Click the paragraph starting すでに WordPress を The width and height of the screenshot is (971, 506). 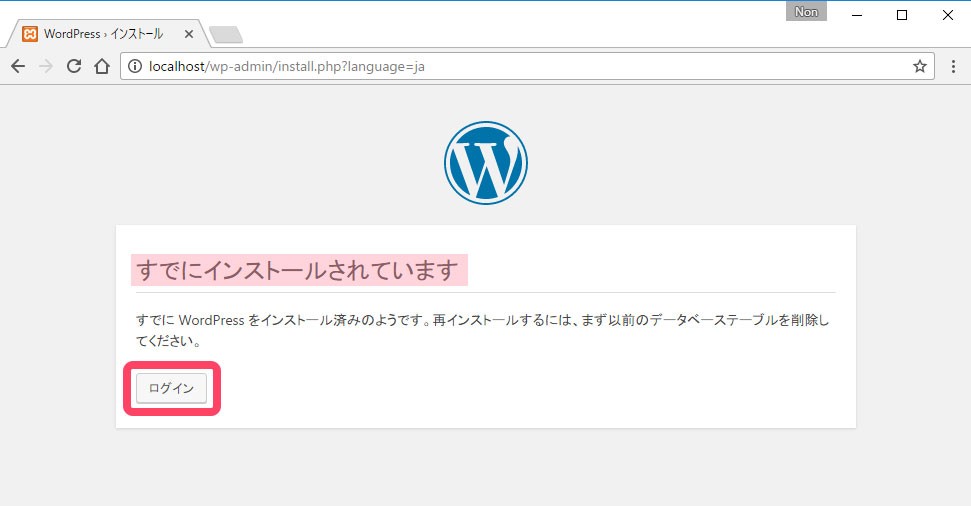[482, 330]
